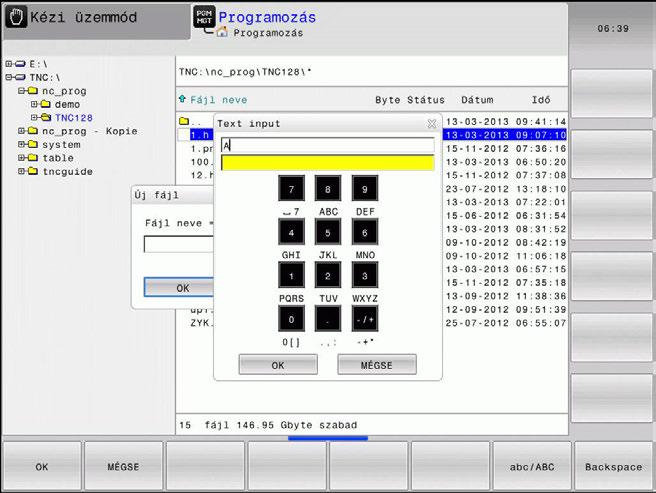Sort by Dátum column header
The width and height of the screenshot is (656, 493).
[x=477, y=100]
